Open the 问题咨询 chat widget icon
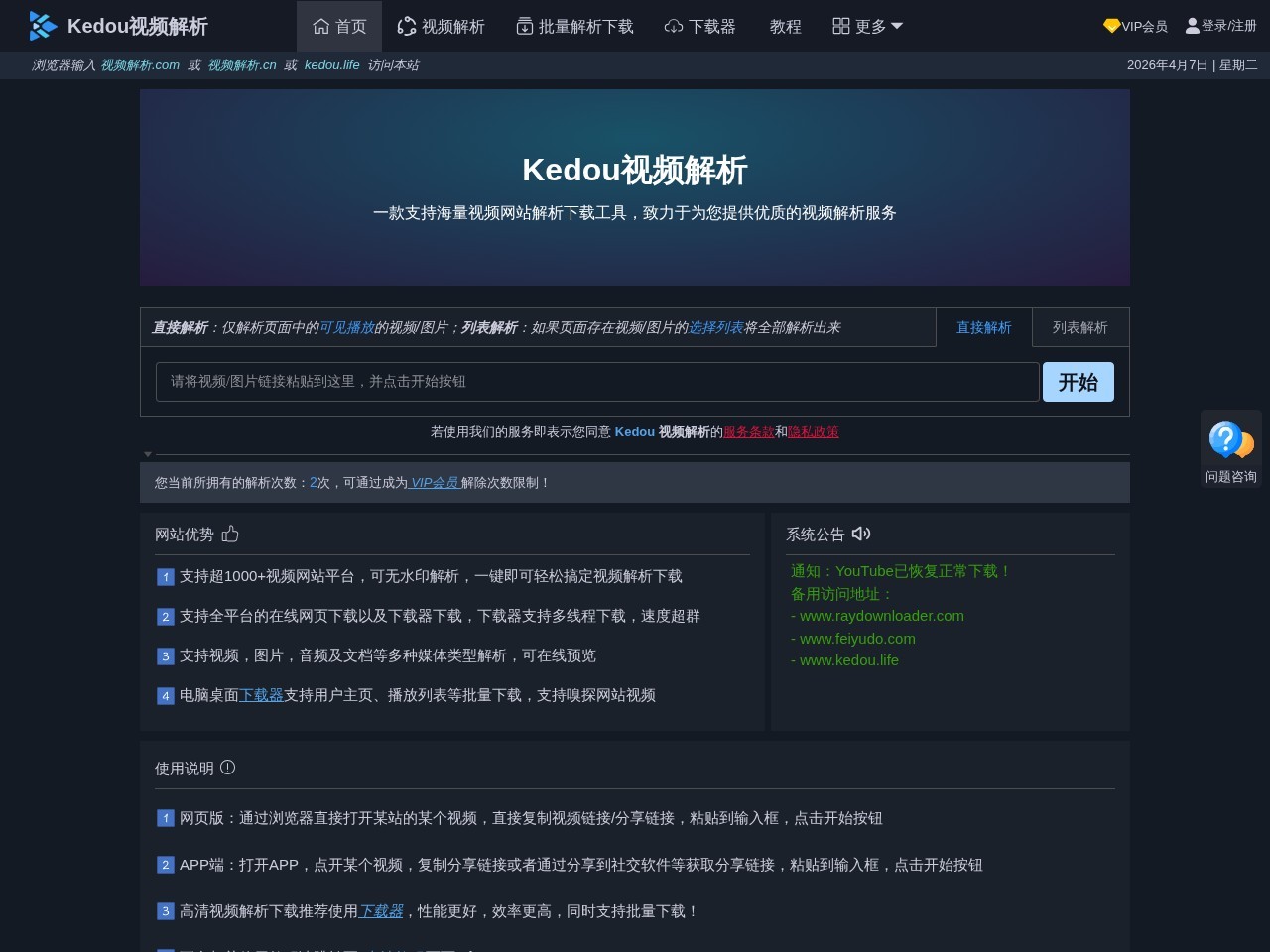 (x=1230, y=439)
